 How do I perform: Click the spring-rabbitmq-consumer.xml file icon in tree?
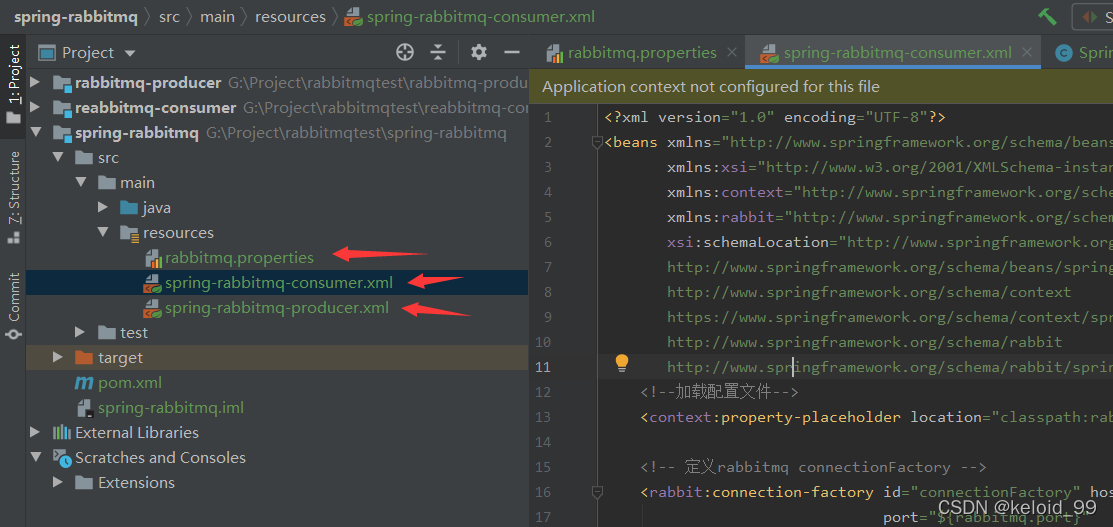pos(153,283)
